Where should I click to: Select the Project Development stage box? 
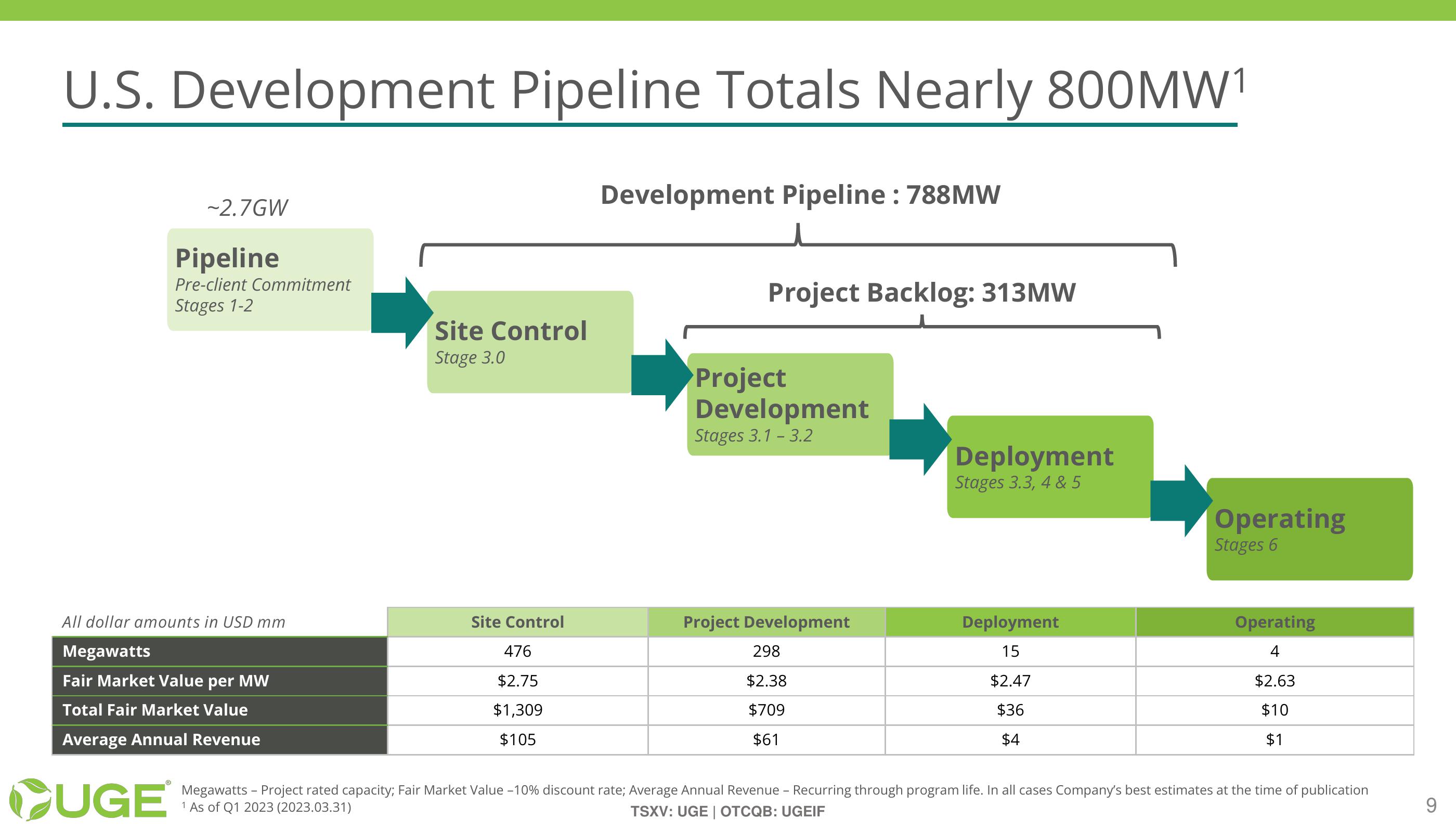point(790,404)
